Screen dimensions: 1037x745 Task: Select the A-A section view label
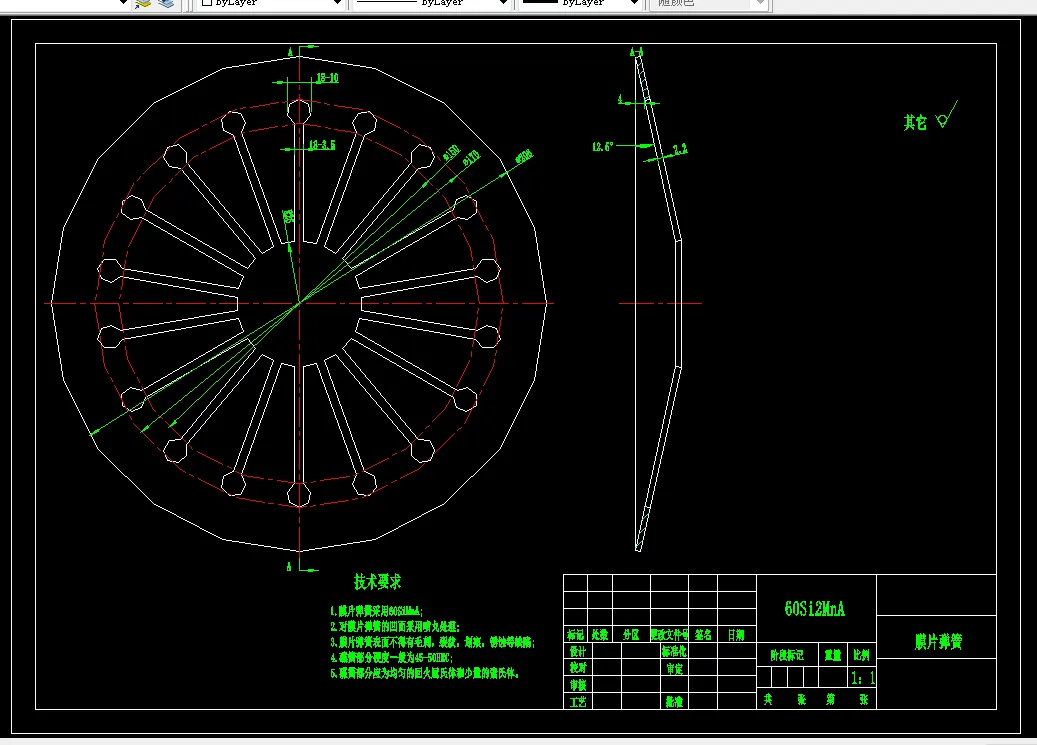[636, 52]
